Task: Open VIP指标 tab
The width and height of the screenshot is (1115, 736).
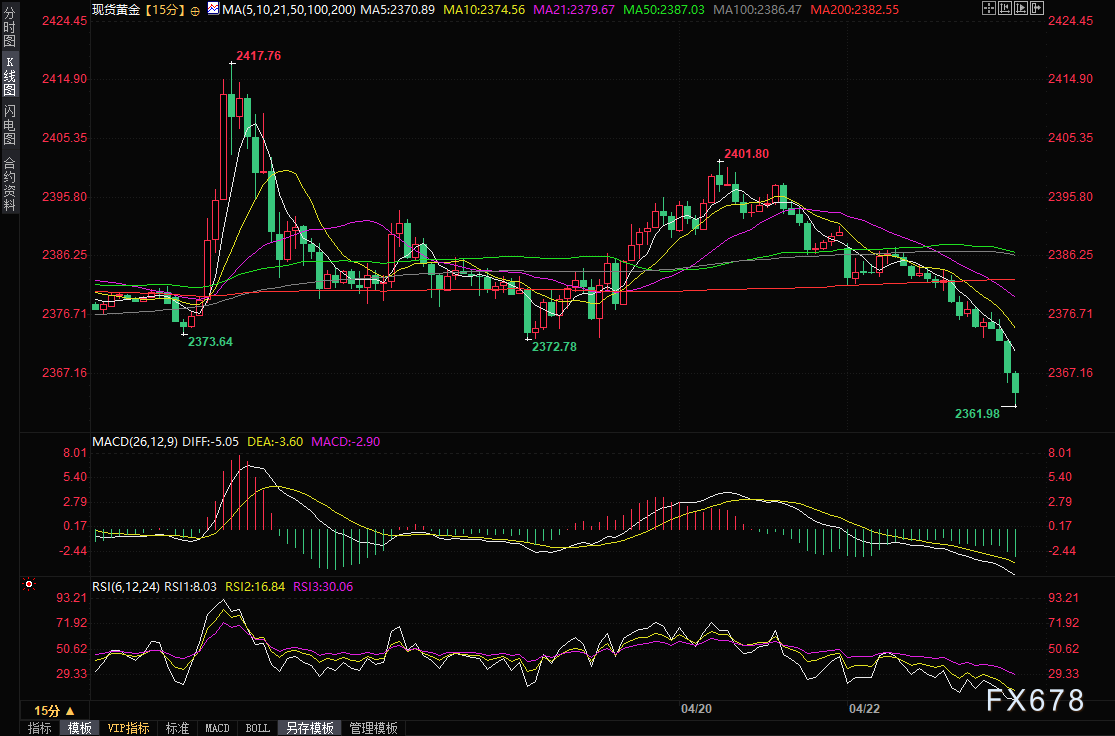Action: click(x=128, y=728)
